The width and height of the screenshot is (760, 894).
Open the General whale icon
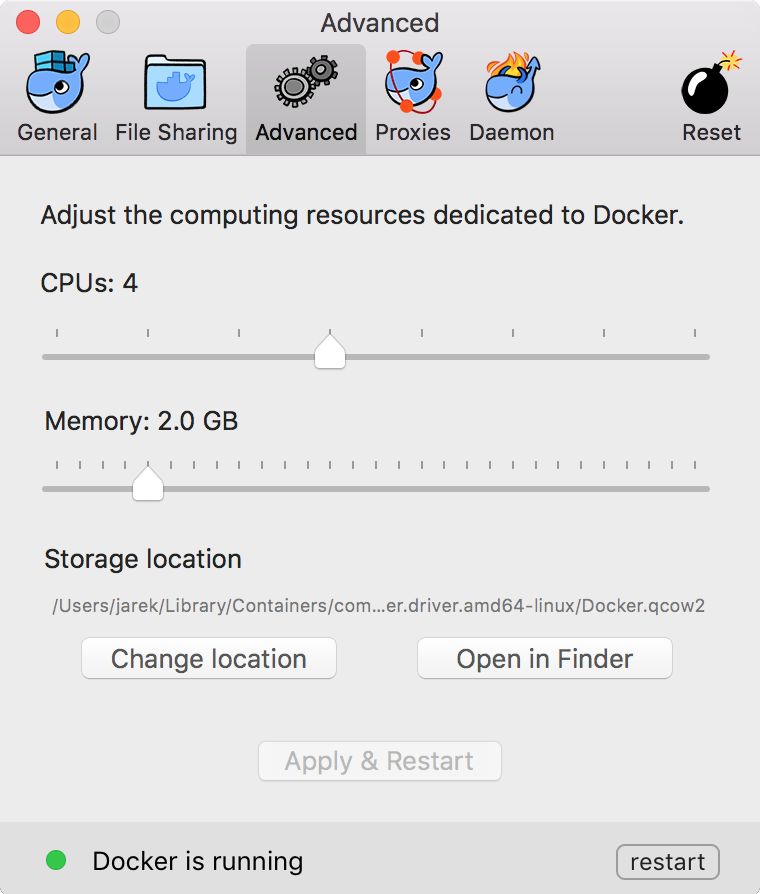58,82
